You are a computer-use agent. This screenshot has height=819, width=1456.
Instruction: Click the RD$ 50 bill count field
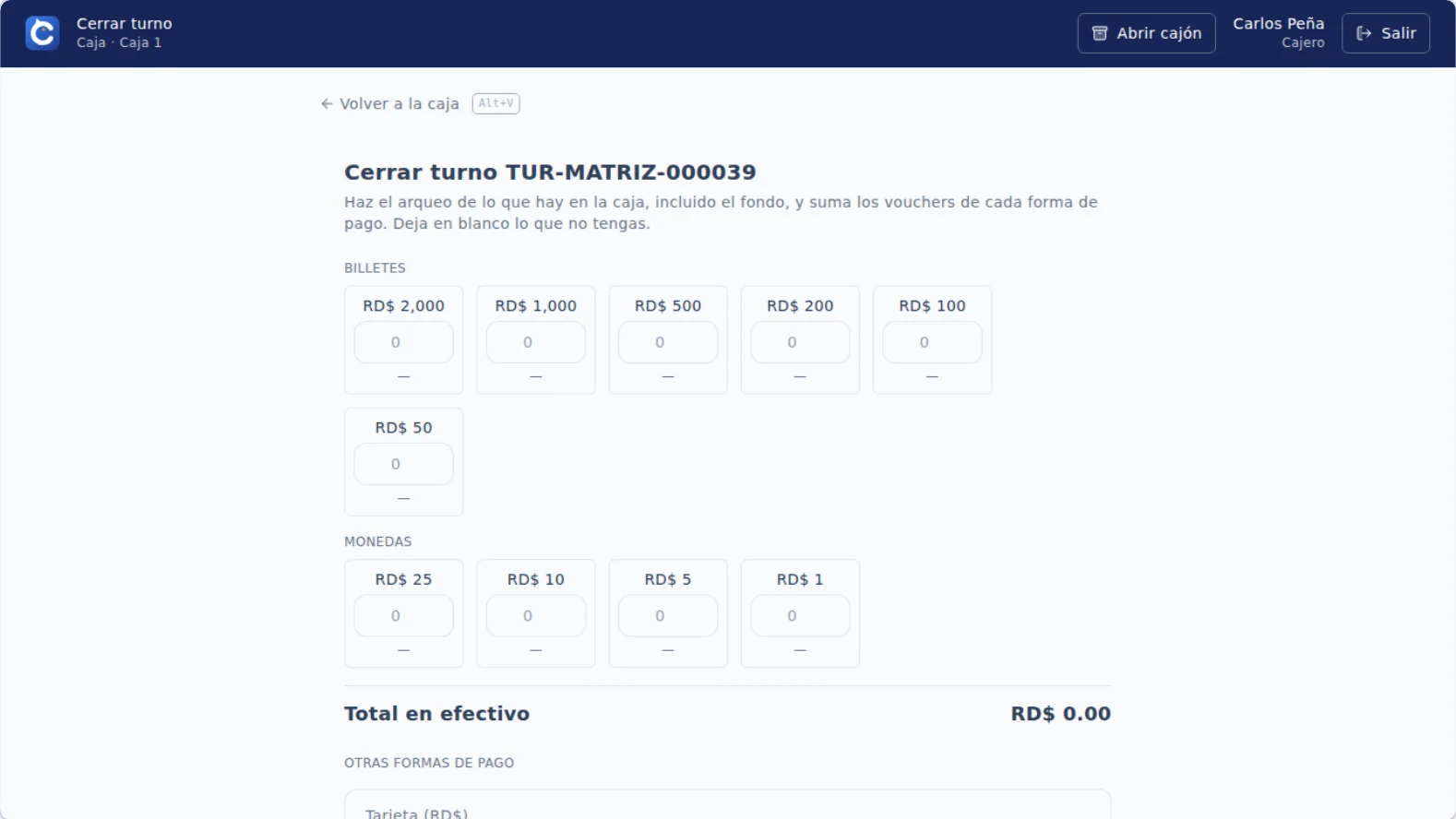[x=404, y=464]
